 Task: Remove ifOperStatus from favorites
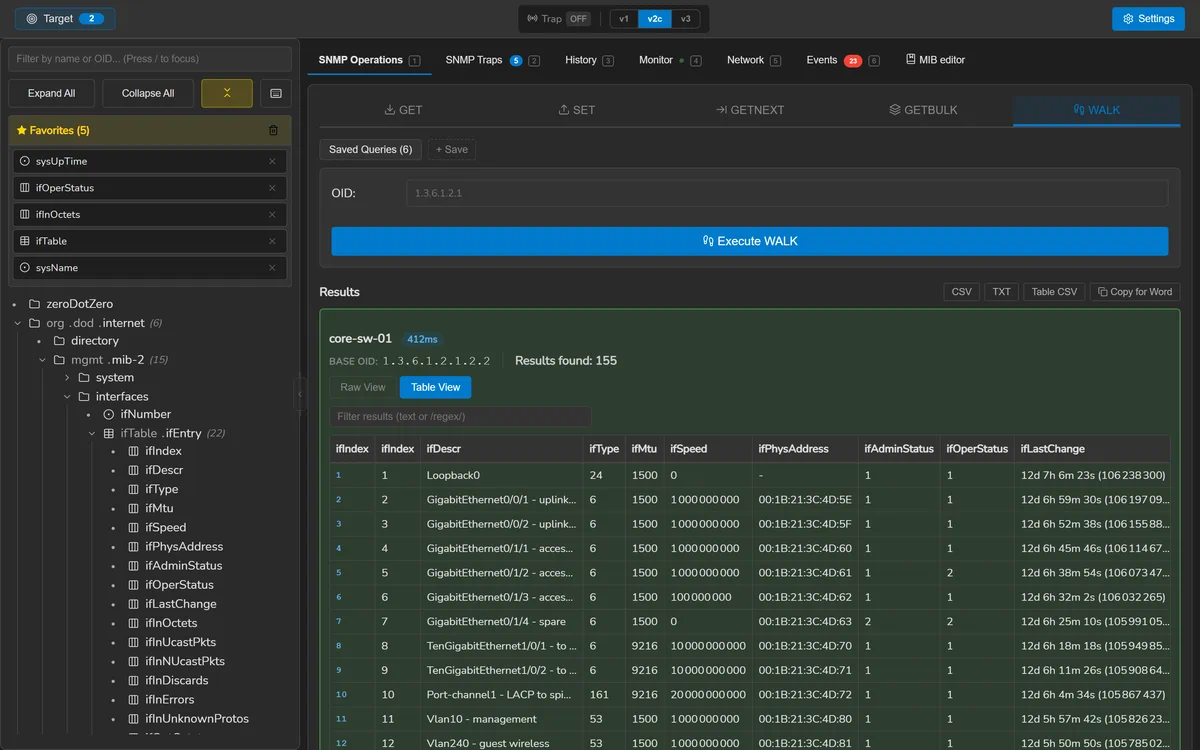(x=272, y=188)
